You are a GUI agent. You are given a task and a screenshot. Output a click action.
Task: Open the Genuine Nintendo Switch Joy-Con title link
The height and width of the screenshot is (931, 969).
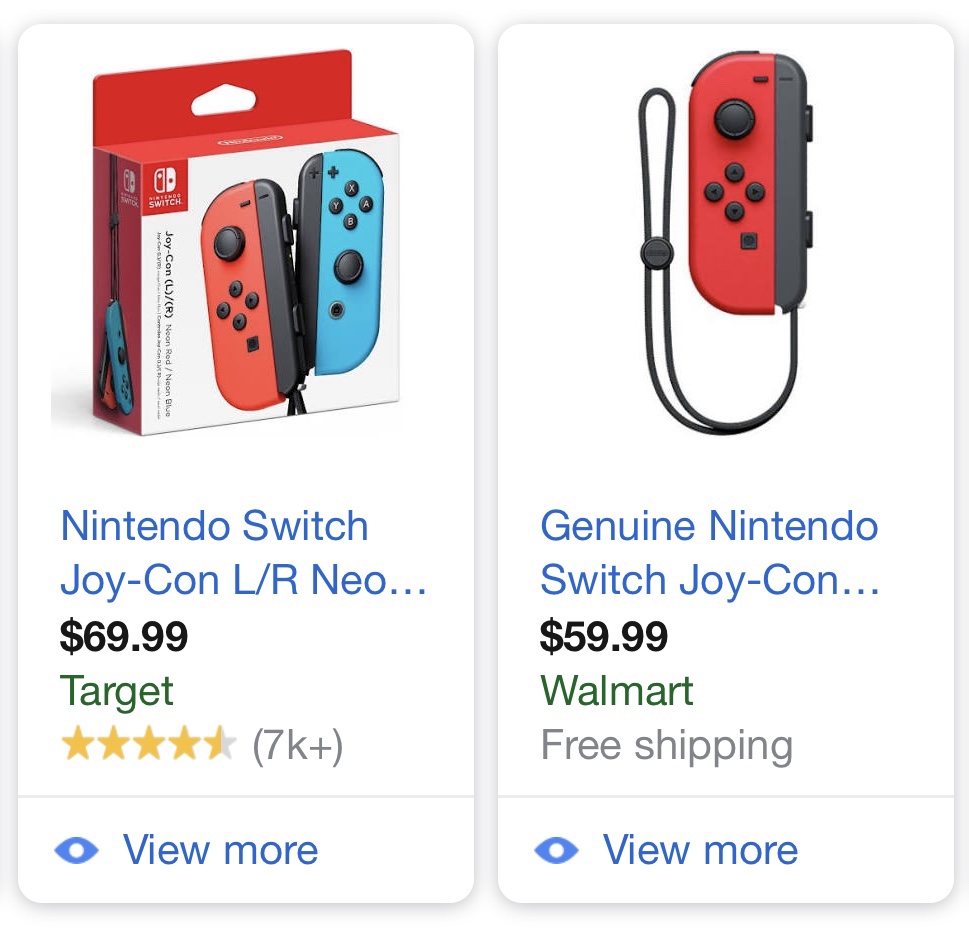710,553
